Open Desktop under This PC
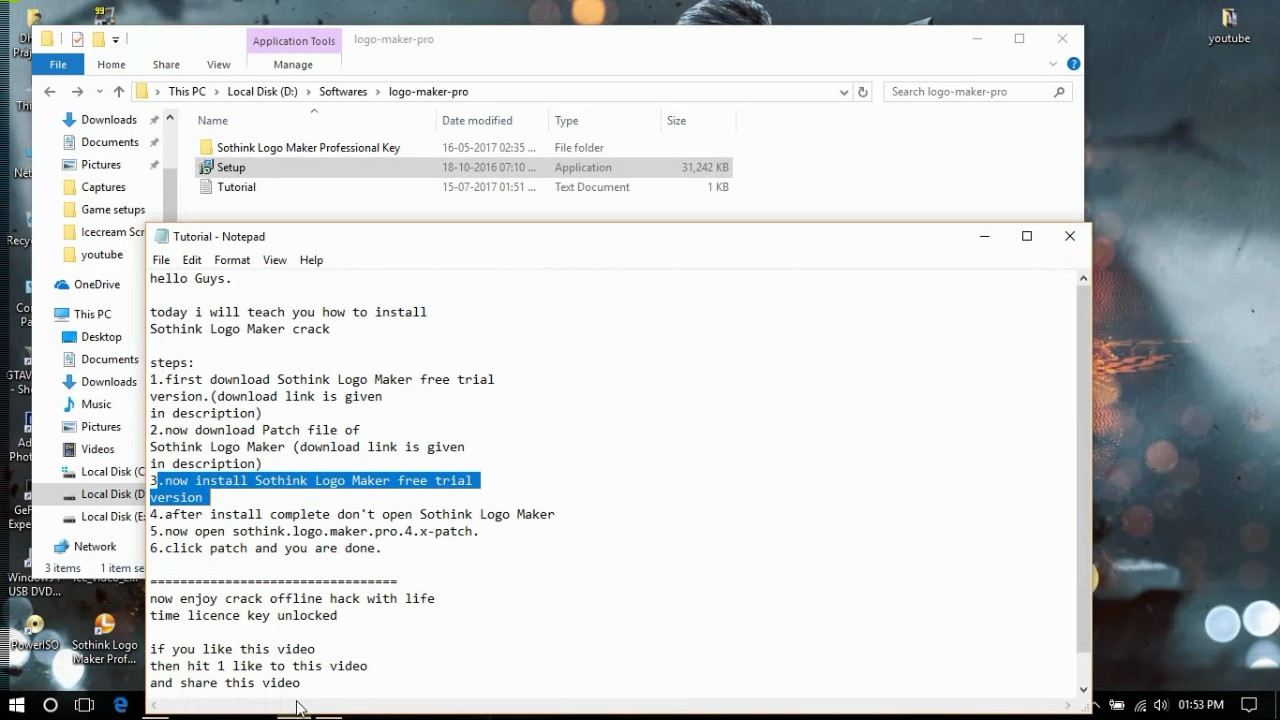This screenshot has width=1280, height=720. [101, 337]
